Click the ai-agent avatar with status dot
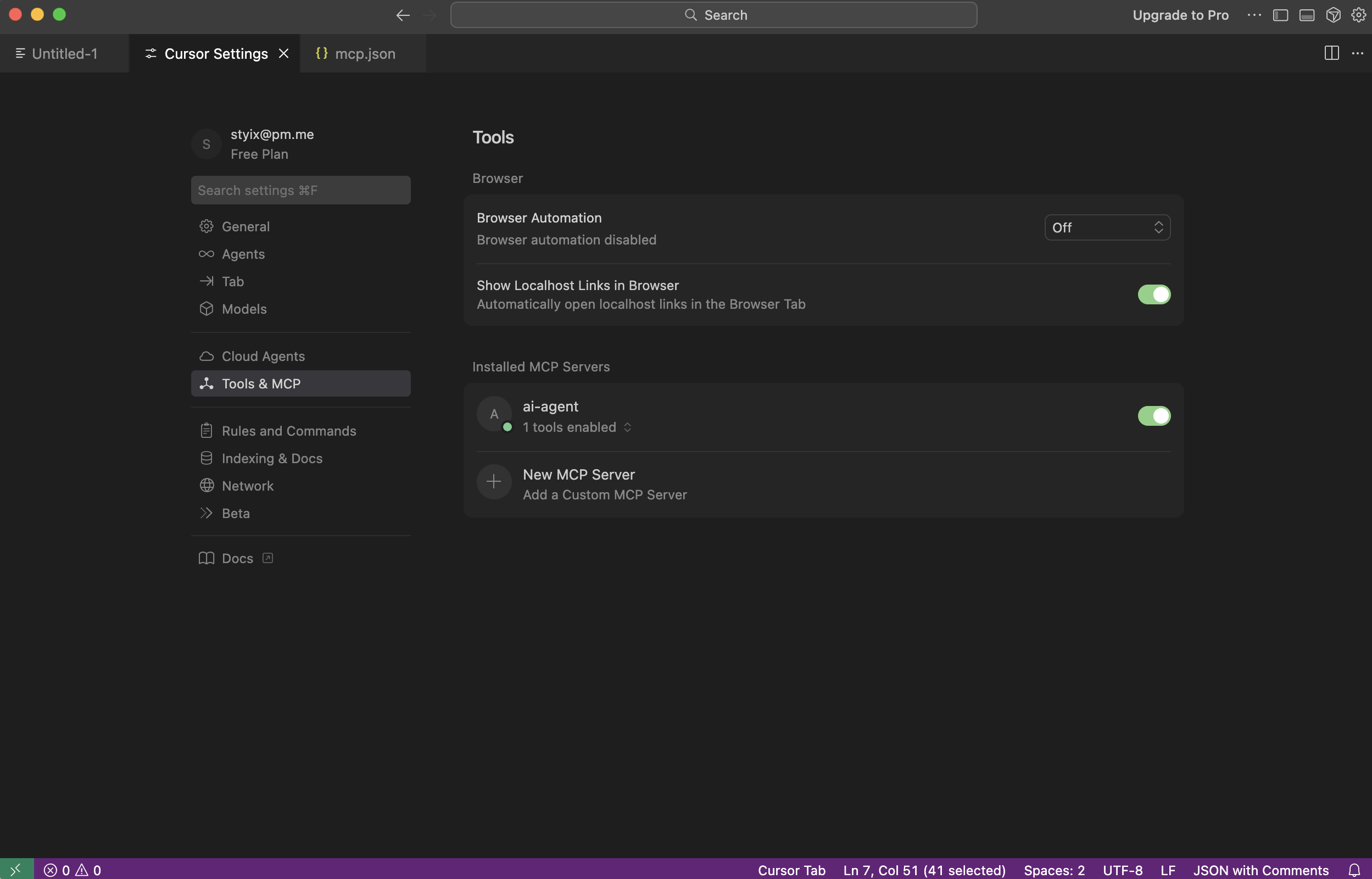1372x879 pixels. 494,414
